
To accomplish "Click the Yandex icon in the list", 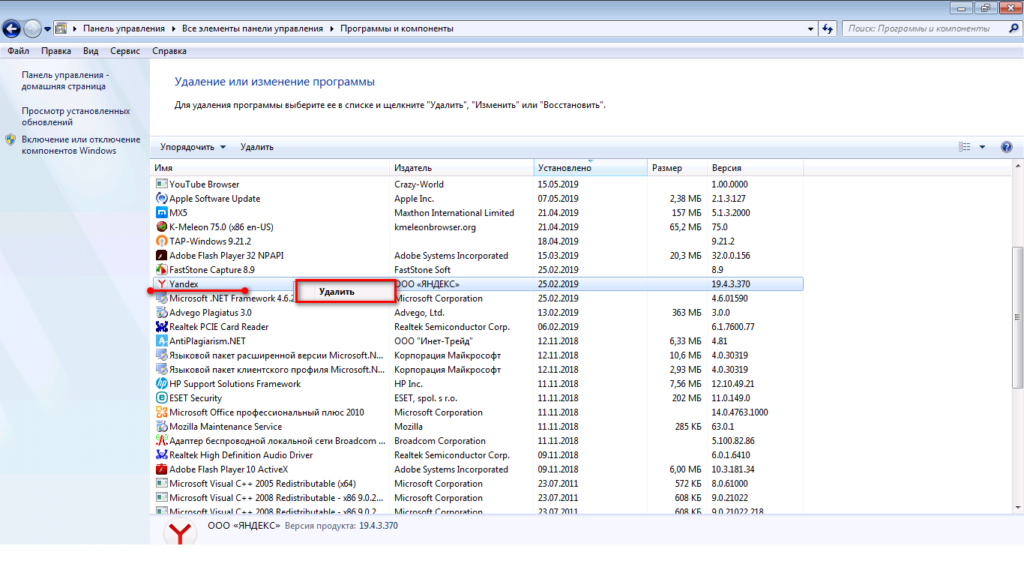I will (x=161, y=284).
